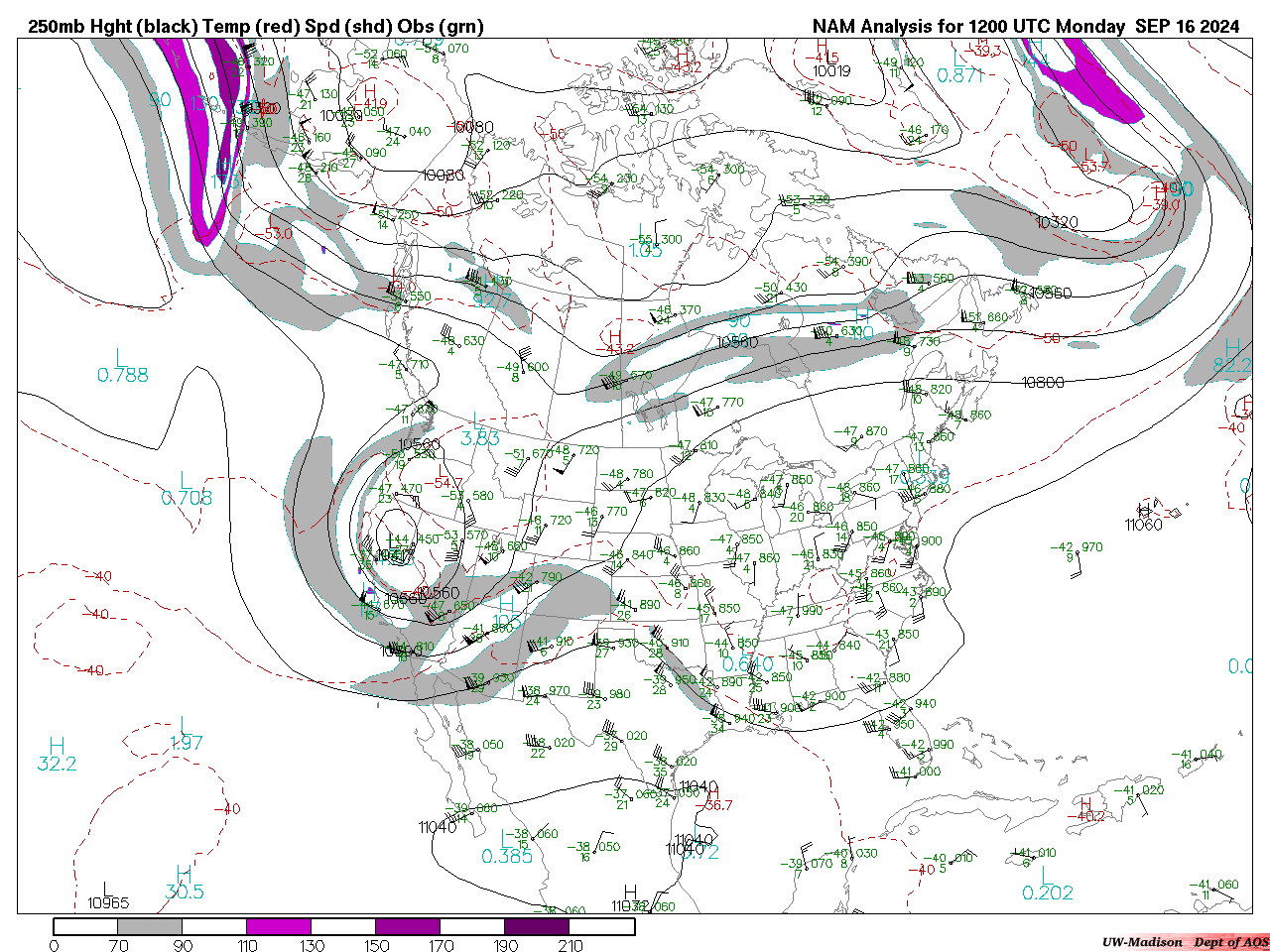Click the cyan L marker labeled 0.708
Screen dimensions: 1270x952
coord(186,481)
